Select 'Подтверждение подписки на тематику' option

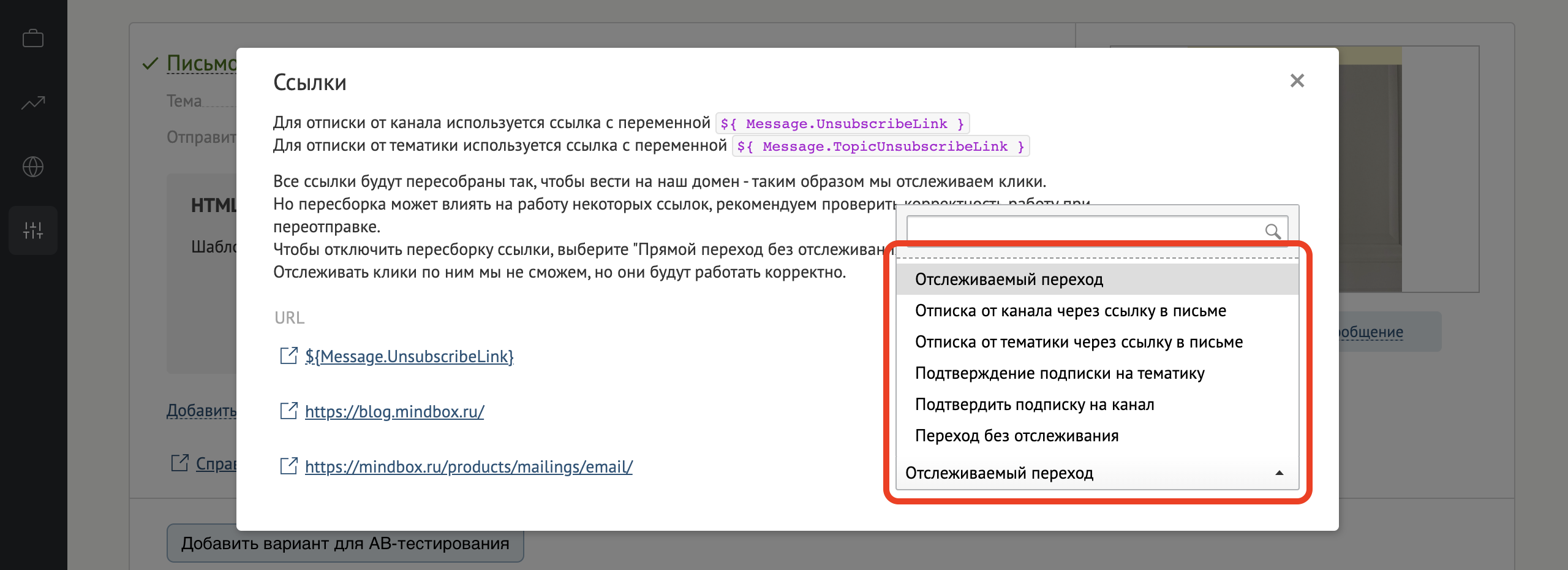point(1097,373)
